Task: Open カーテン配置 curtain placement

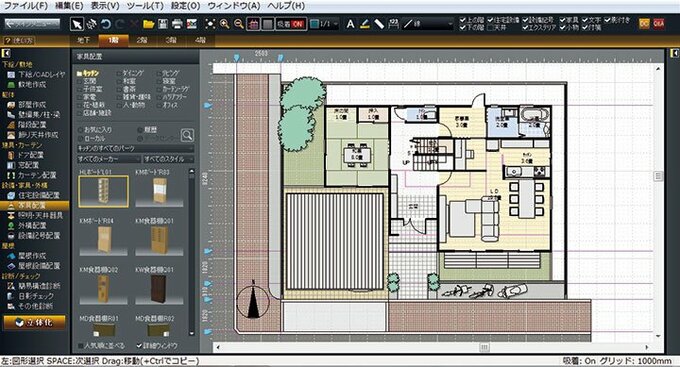Action: coord(32,175)
